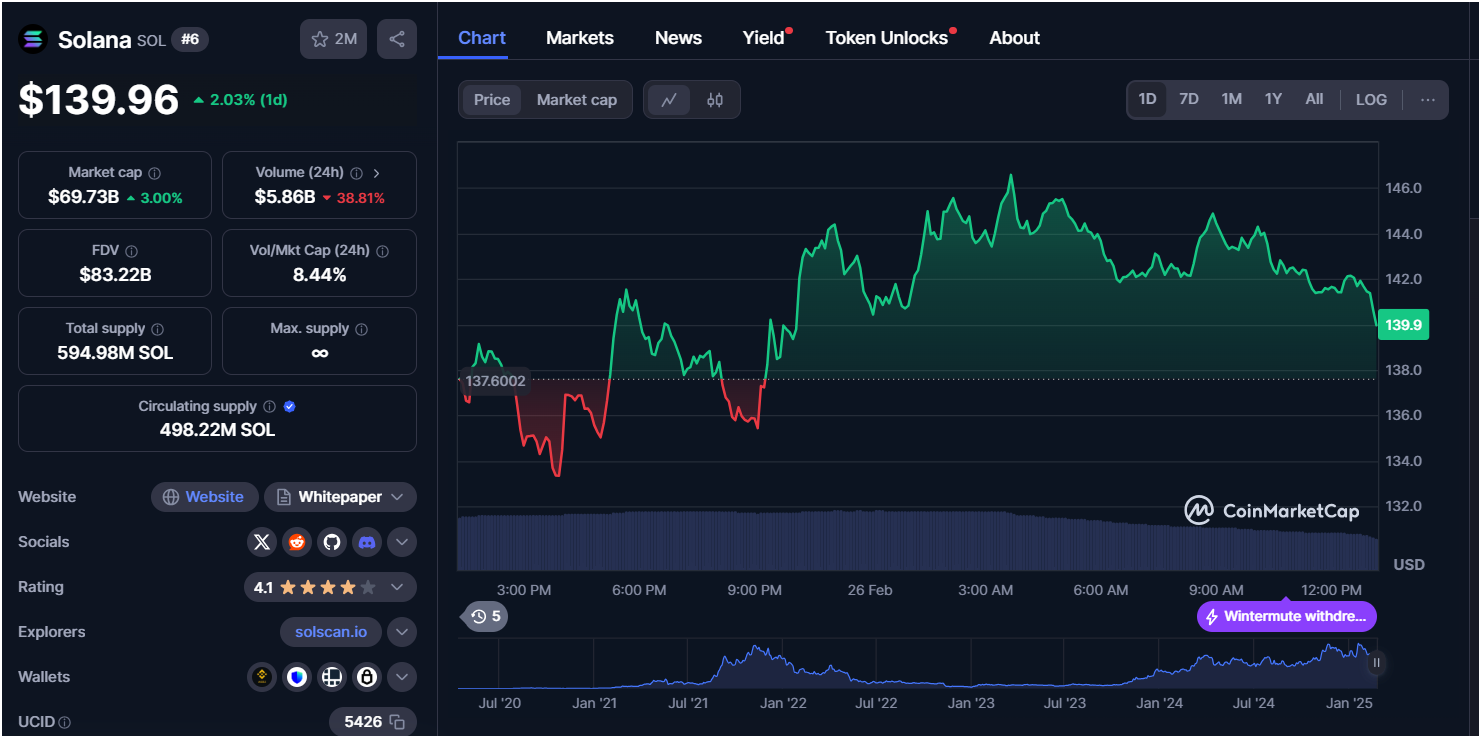Expand more Socials chevron
Screen dimensions: 1481x738
coord(401,542)
